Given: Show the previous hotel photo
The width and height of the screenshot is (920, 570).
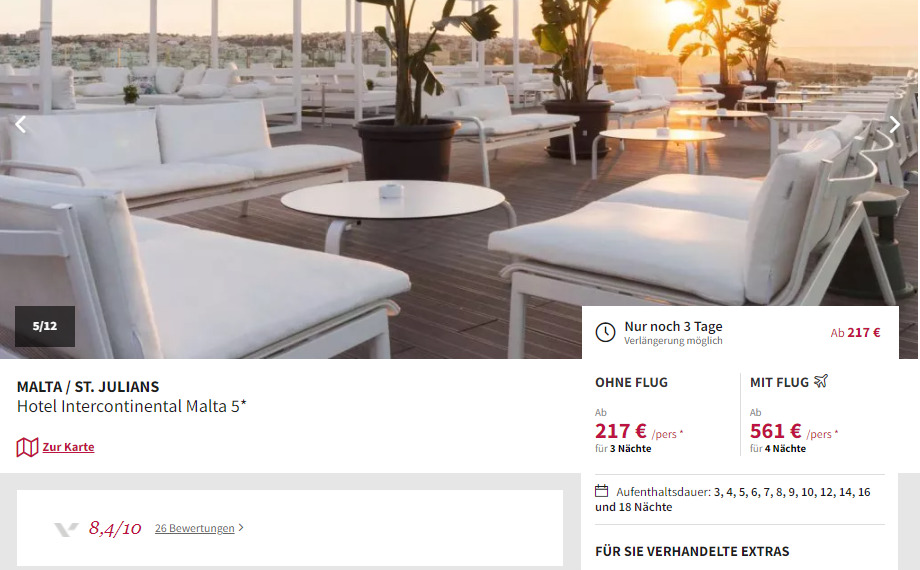Looking at the screenshot, I should (21, 124).
